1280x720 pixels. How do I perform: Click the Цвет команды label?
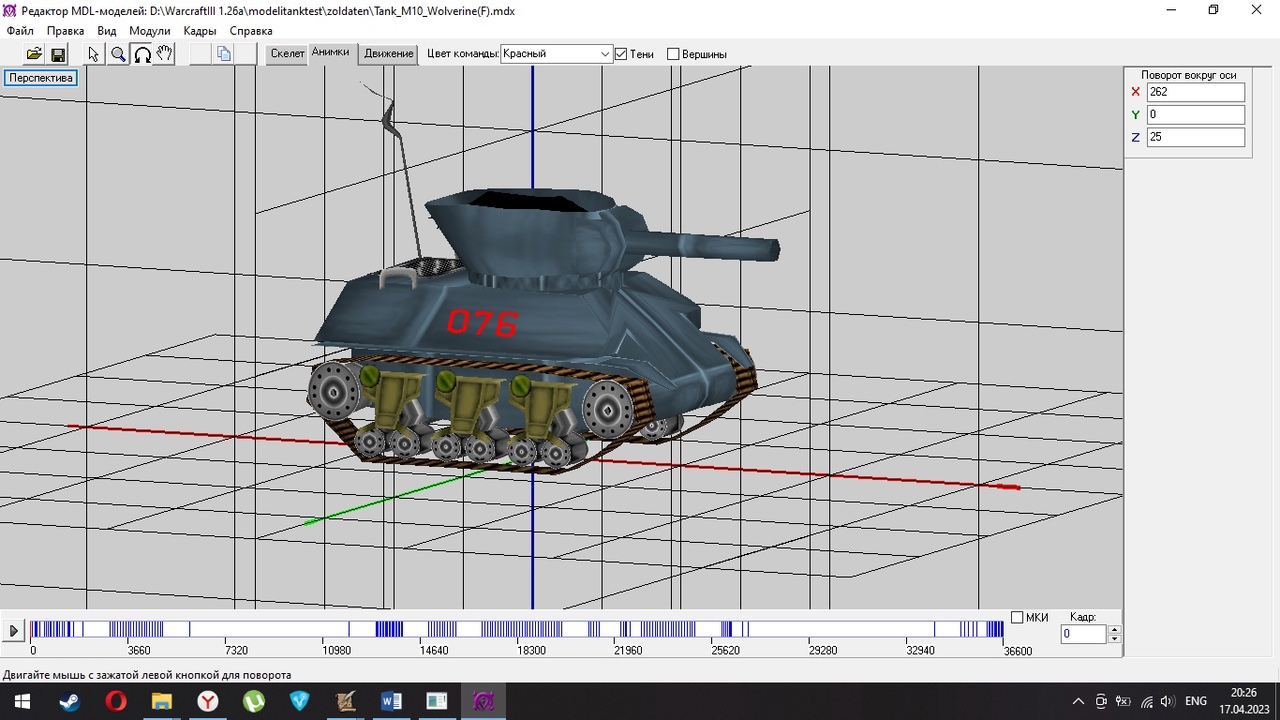click(x=462, y=54)
